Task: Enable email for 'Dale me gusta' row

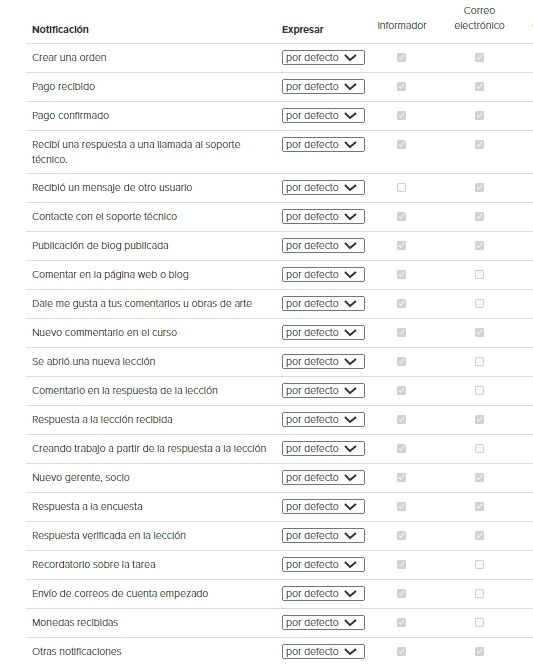Action: 479,303
